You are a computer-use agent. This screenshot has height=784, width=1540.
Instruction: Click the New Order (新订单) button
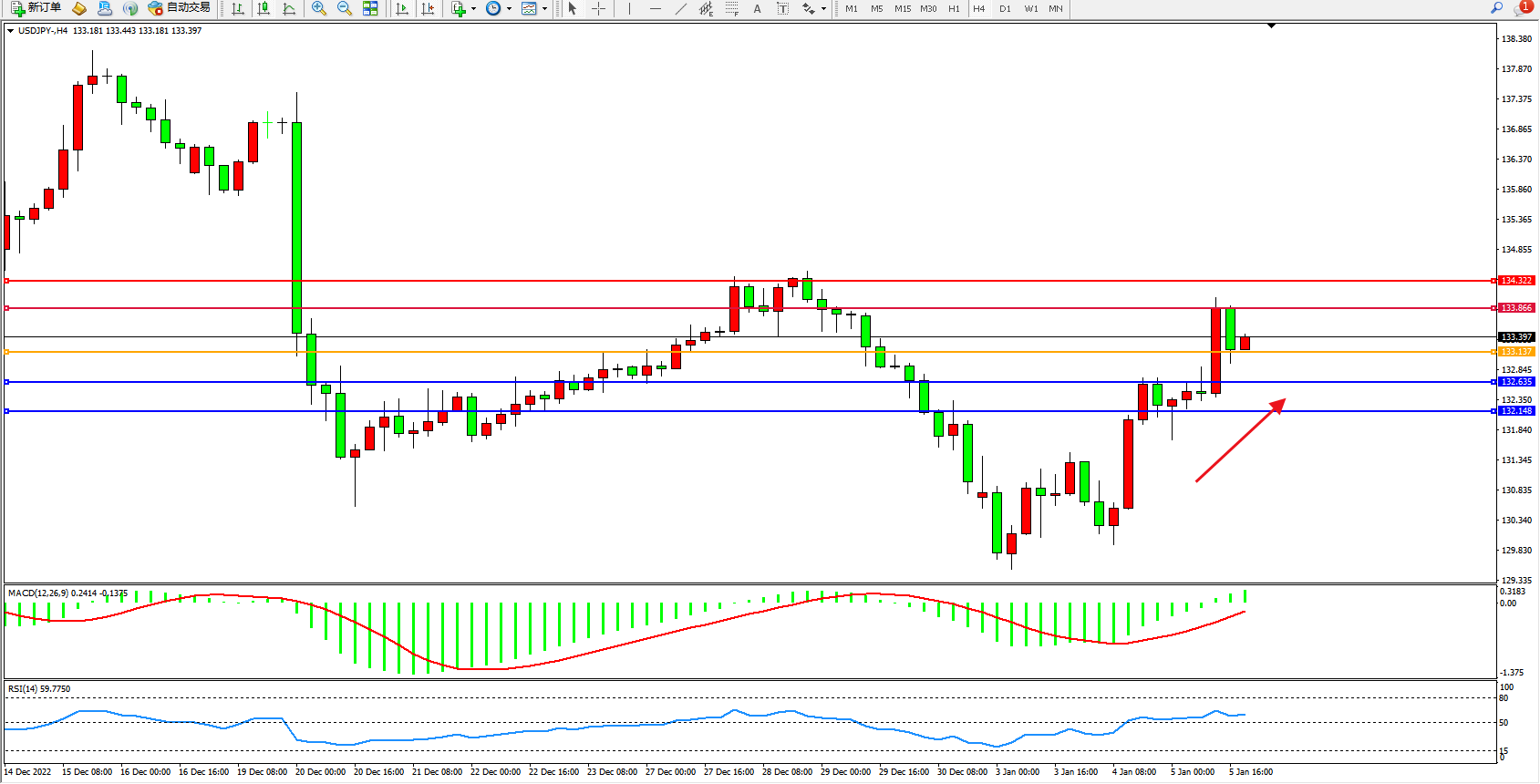tap(36, 8)
